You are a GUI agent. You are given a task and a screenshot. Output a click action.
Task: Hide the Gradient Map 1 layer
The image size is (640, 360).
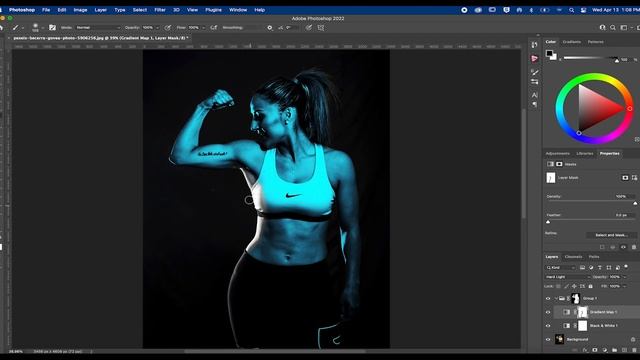point(548,312)
